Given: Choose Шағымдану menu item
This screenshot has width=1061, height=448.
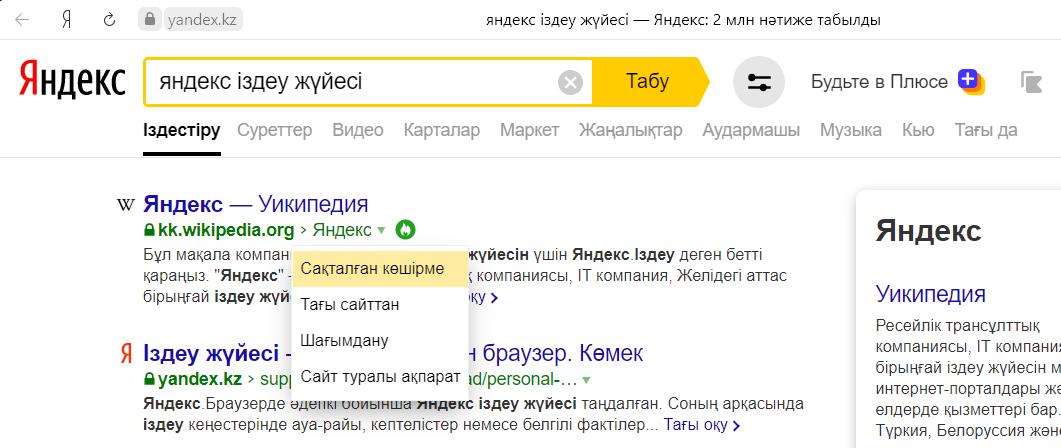Looking at the screenshot, I should point(380,340).
